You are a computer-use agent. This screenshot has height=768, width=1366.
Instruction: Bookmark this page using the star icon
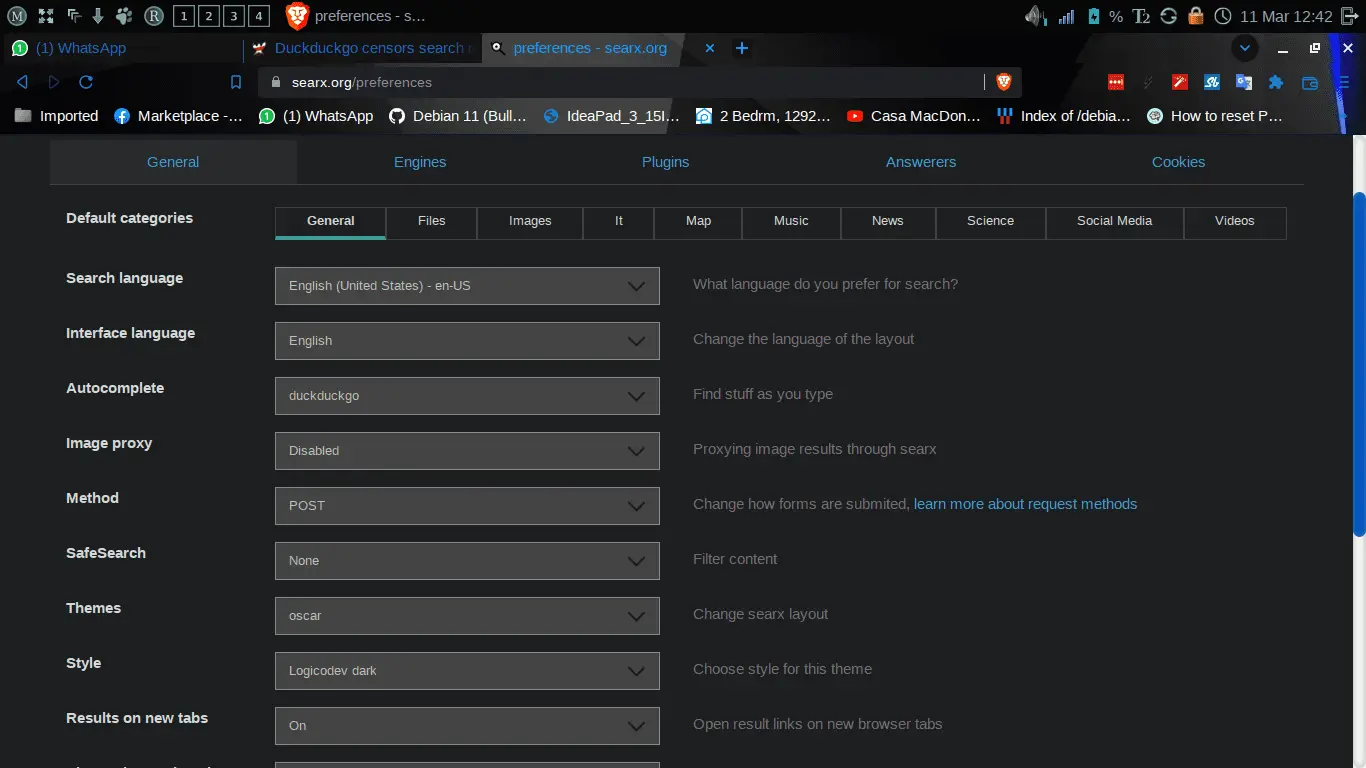236,82
